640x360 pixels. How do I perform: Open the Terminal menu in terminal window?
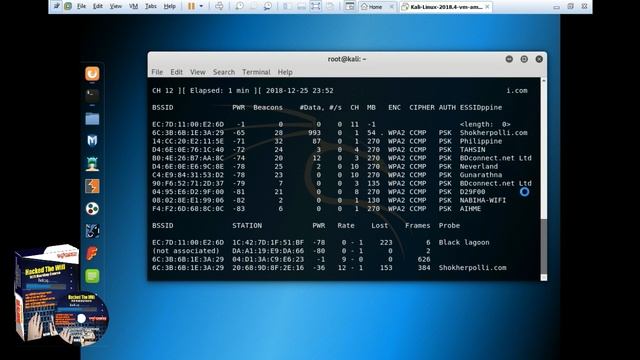click(256, 72)
